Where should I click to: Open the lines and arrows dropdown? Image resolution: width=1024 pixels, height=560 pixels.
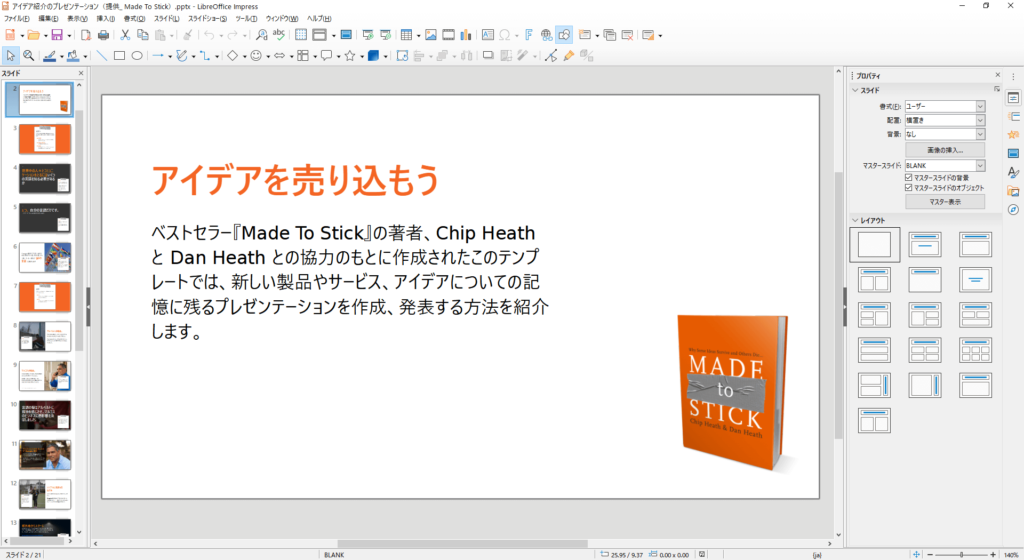click(x=170, y=56)
